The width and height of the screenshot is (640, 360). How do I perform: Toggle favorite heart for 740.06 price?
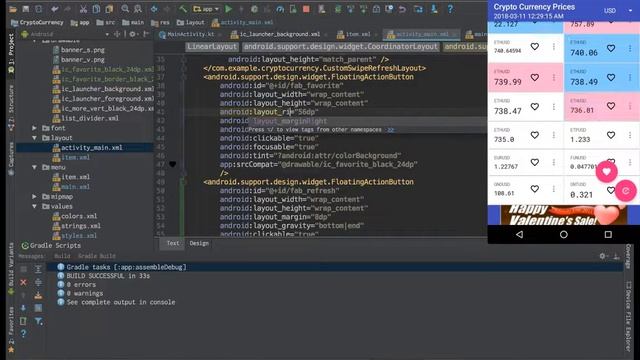[611, 48]
